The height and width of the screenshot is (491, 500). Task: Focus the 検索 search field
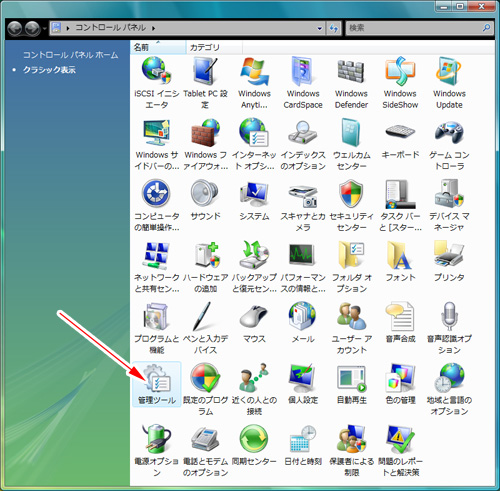click(x=419, y=28)
